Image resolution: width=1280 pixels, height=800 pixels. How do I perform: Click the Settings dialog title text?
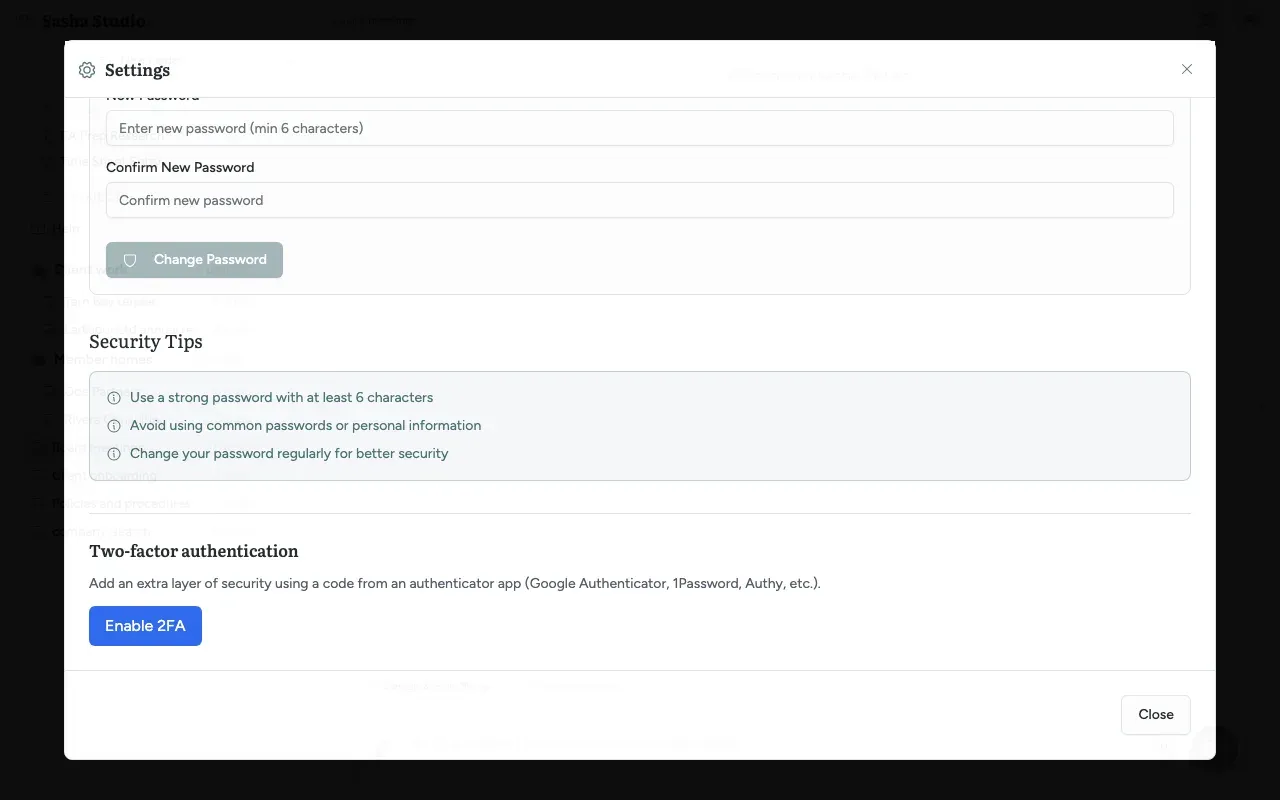137,70
